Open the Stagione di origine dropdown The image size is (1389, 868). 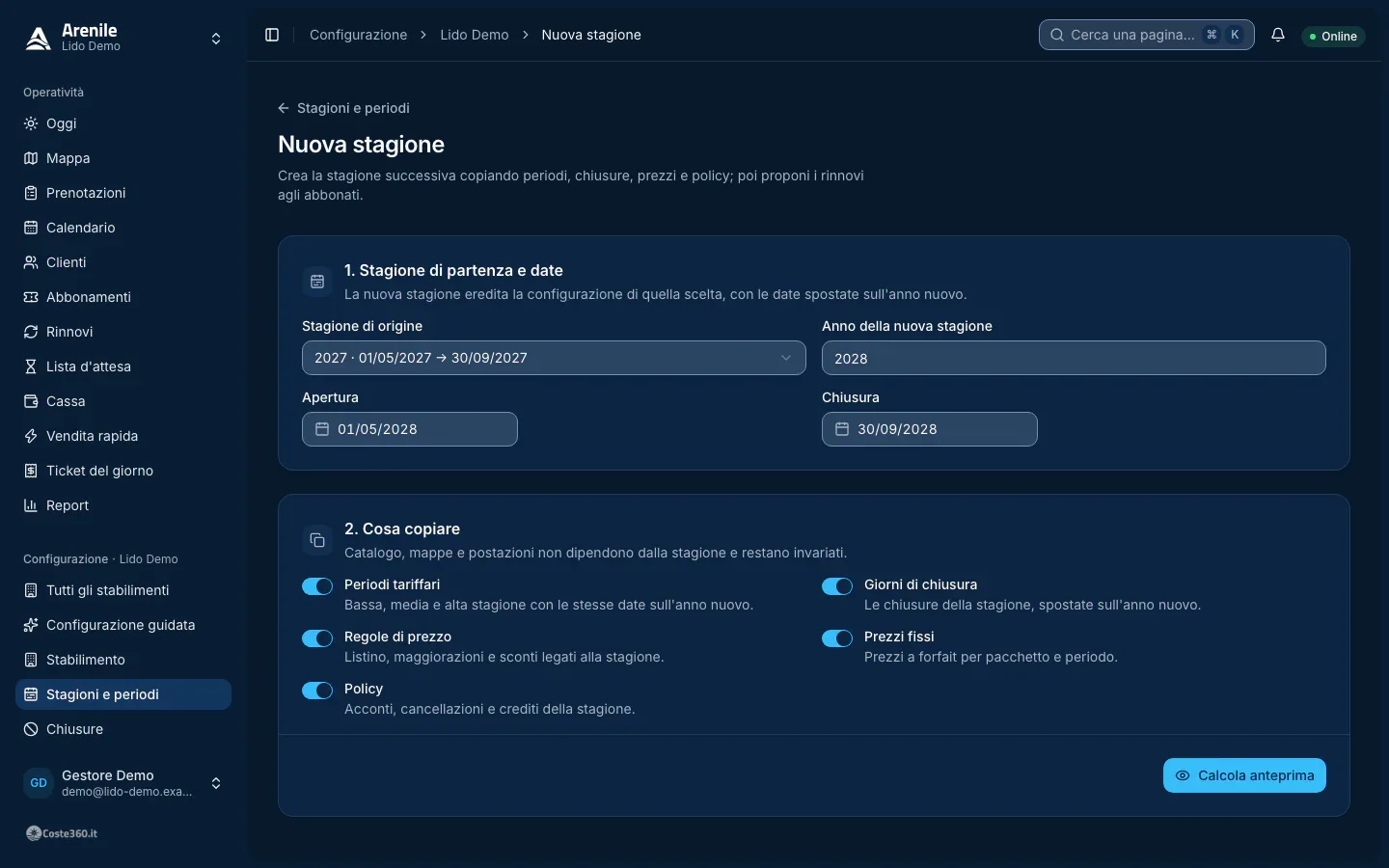tap(554, 358)
